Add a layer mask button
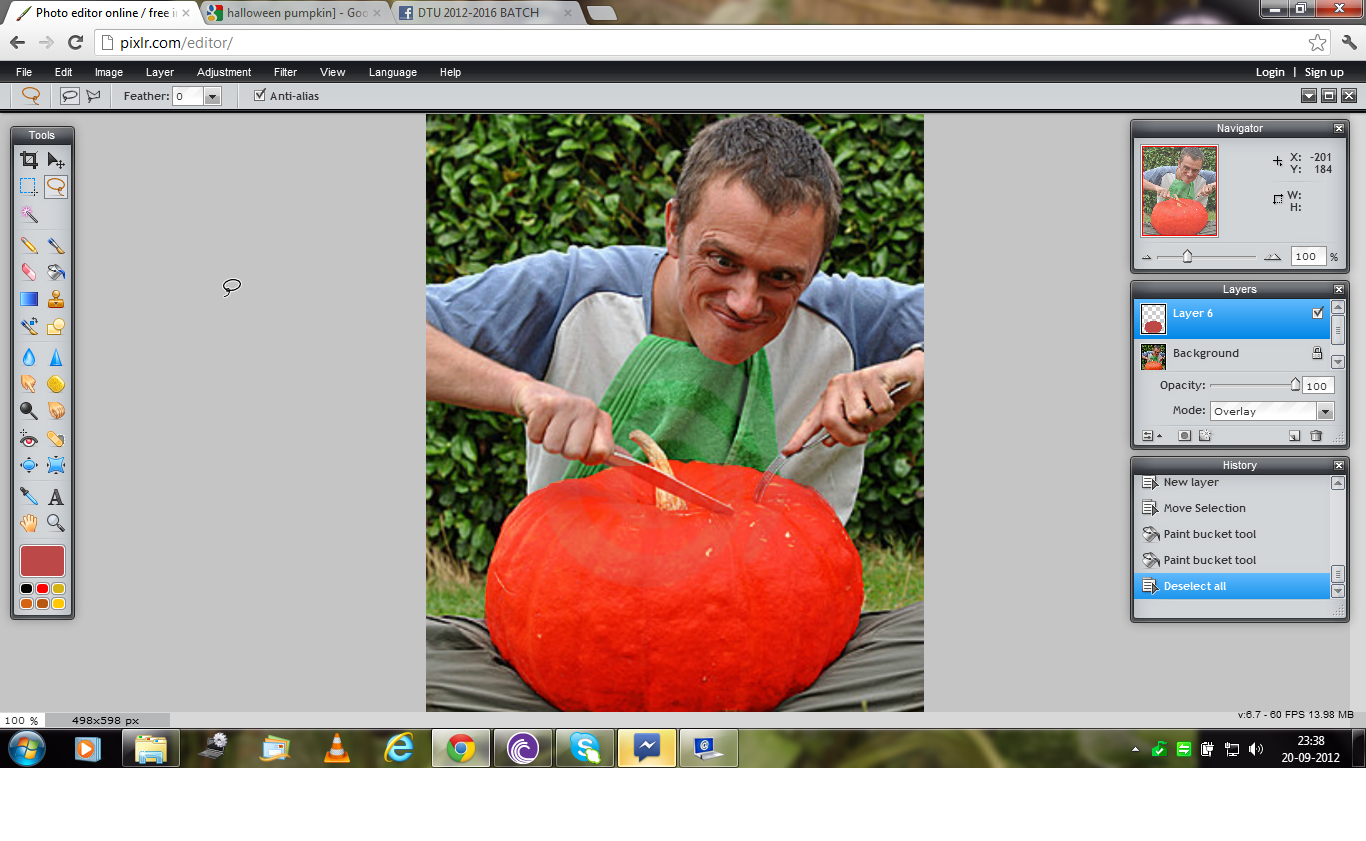1366x841 pixels. [1184, 436]
